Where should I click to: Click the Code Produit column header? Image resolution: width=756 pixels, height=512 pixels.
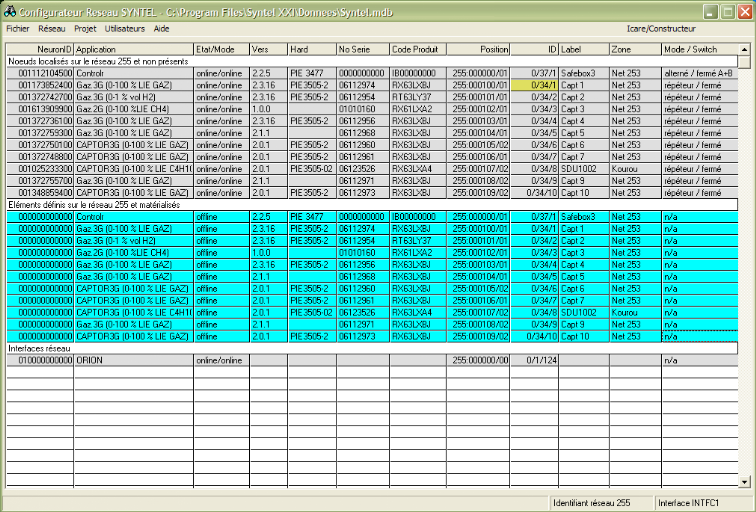click(417, 48)
